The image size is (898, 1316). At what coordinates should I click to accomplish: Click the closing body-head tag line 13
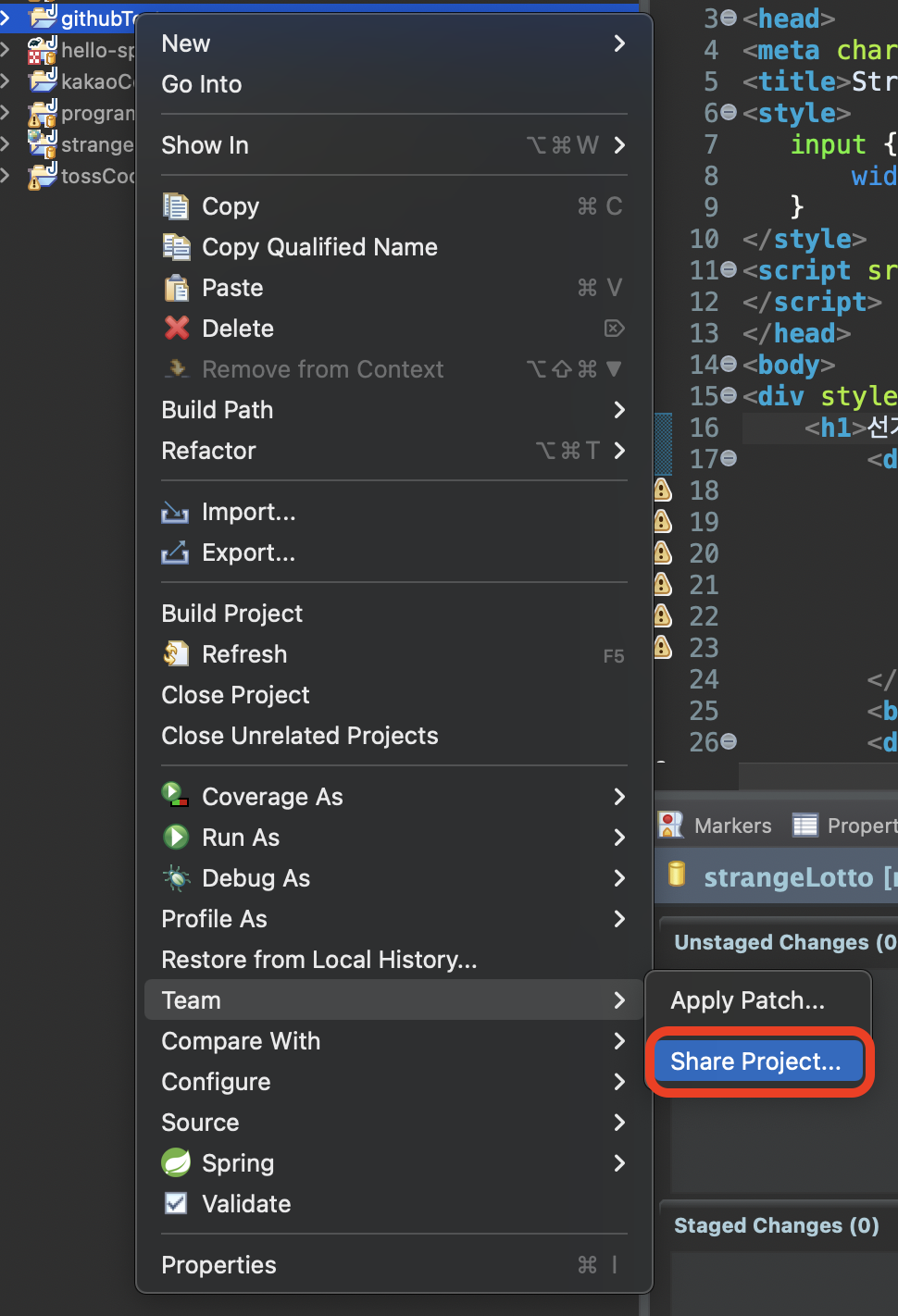click(796, 333)
